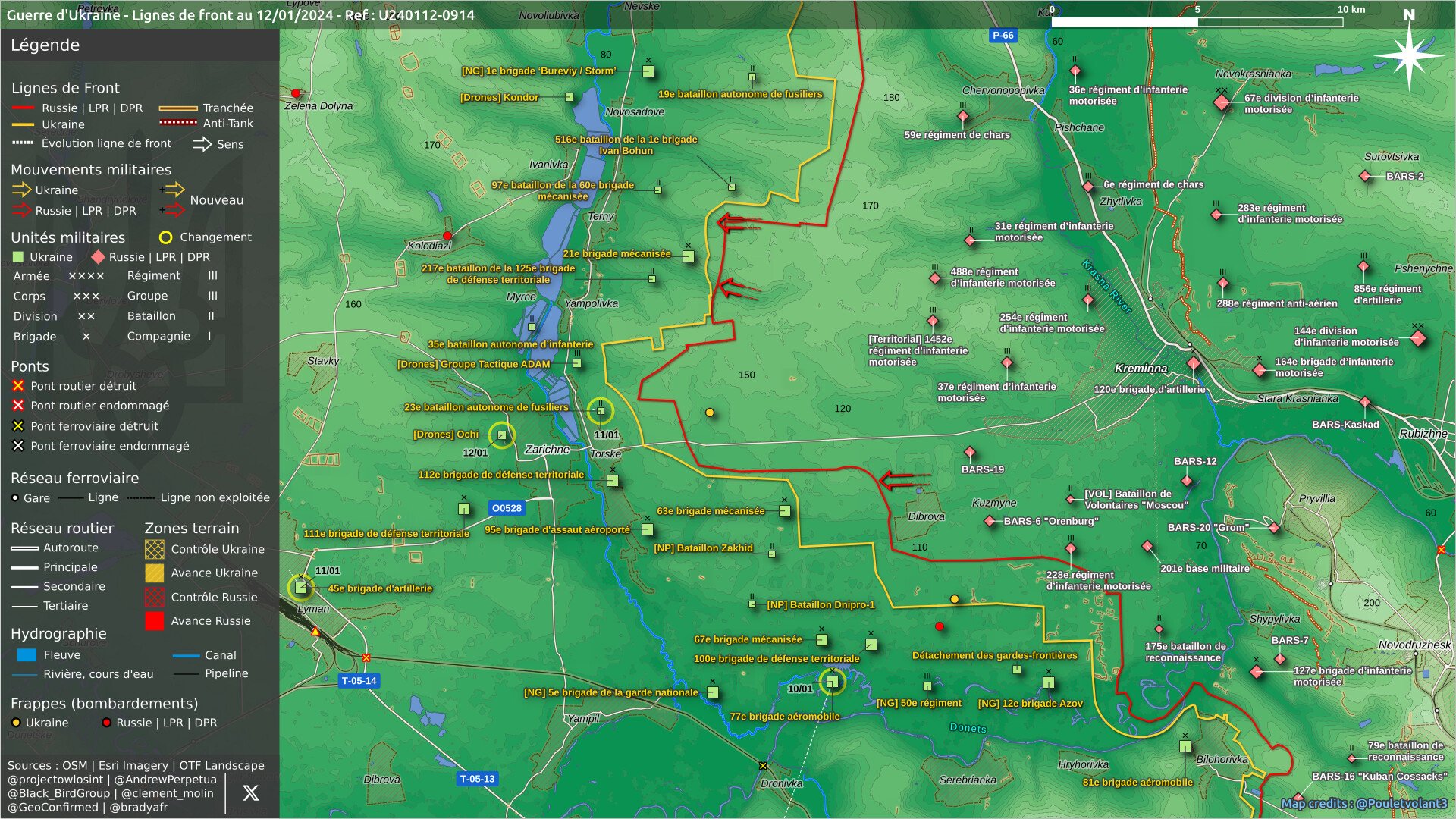Click the 1e brigade Bureviy square marker
Screen dimensions: 1456x819
click(648, 71)
